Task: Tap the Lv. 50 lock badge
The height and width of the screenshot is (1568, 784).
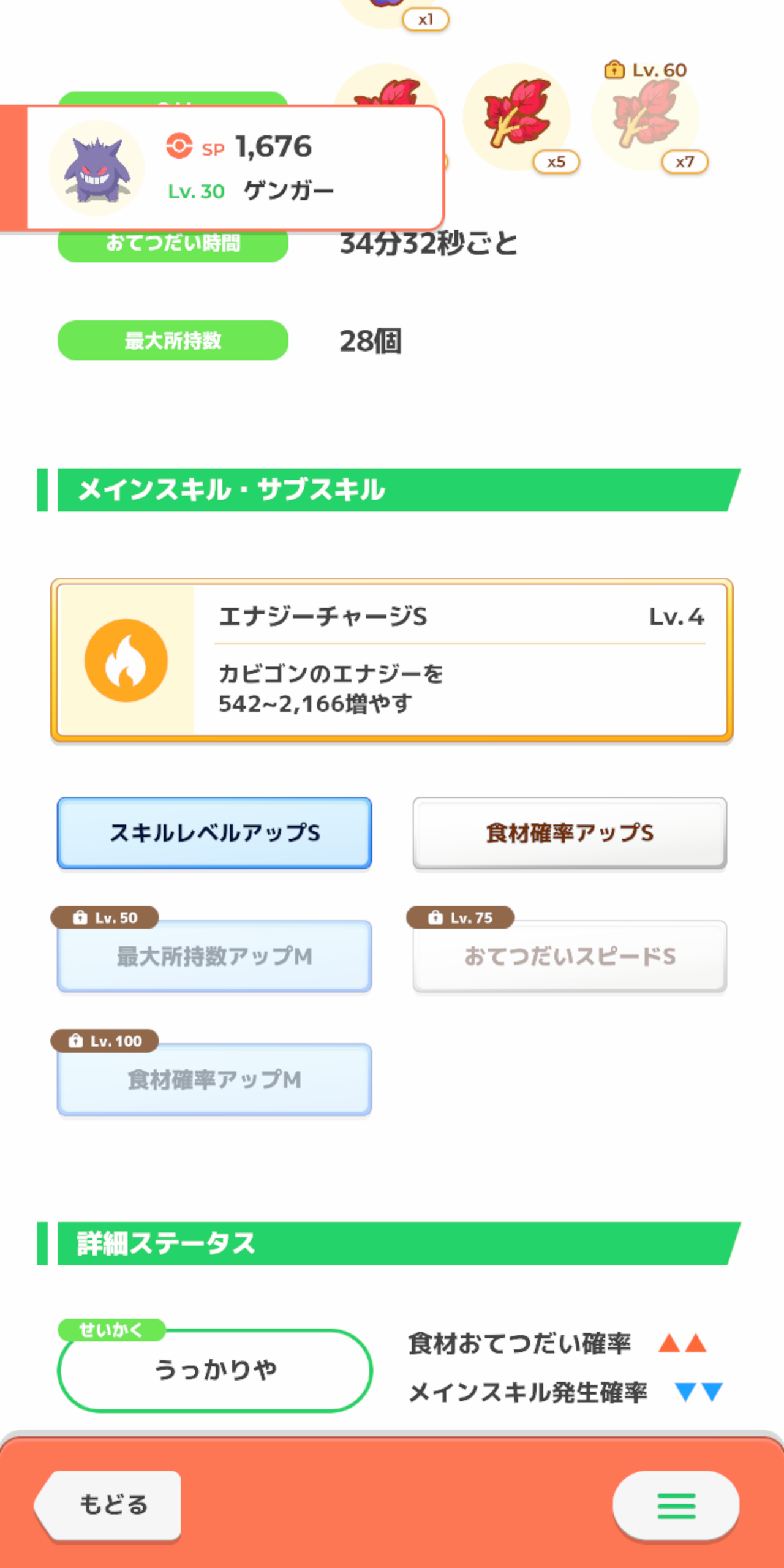Action: pos(105,918)
